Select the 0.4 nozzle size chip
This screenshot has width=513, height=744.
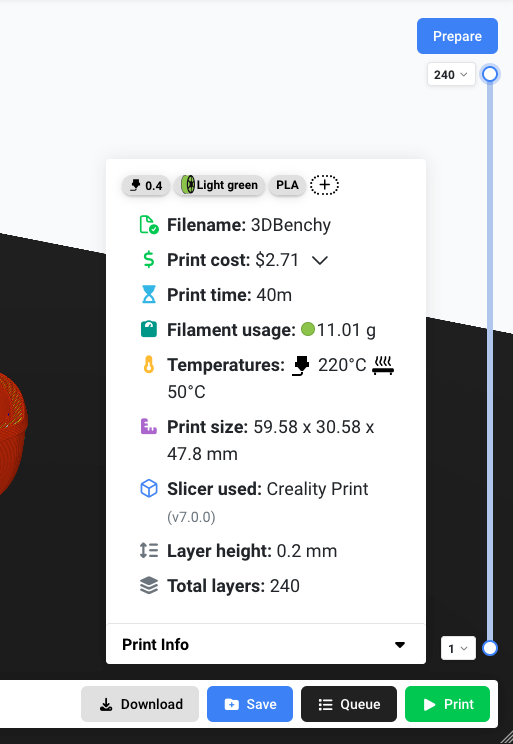click(146, 185)
